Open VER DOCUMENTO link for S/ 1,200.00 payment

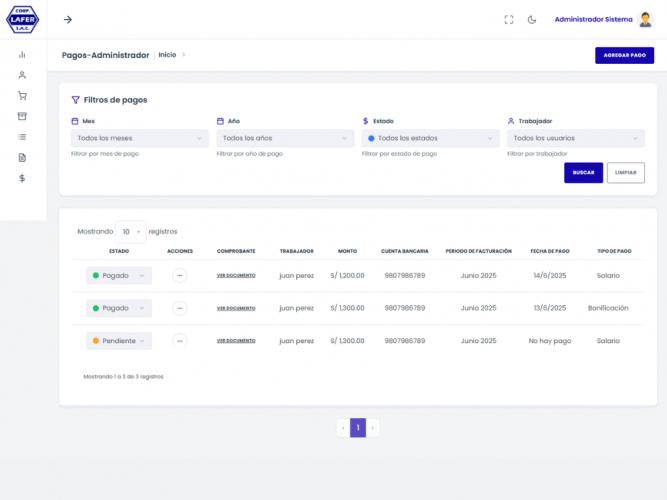point(236,276)
